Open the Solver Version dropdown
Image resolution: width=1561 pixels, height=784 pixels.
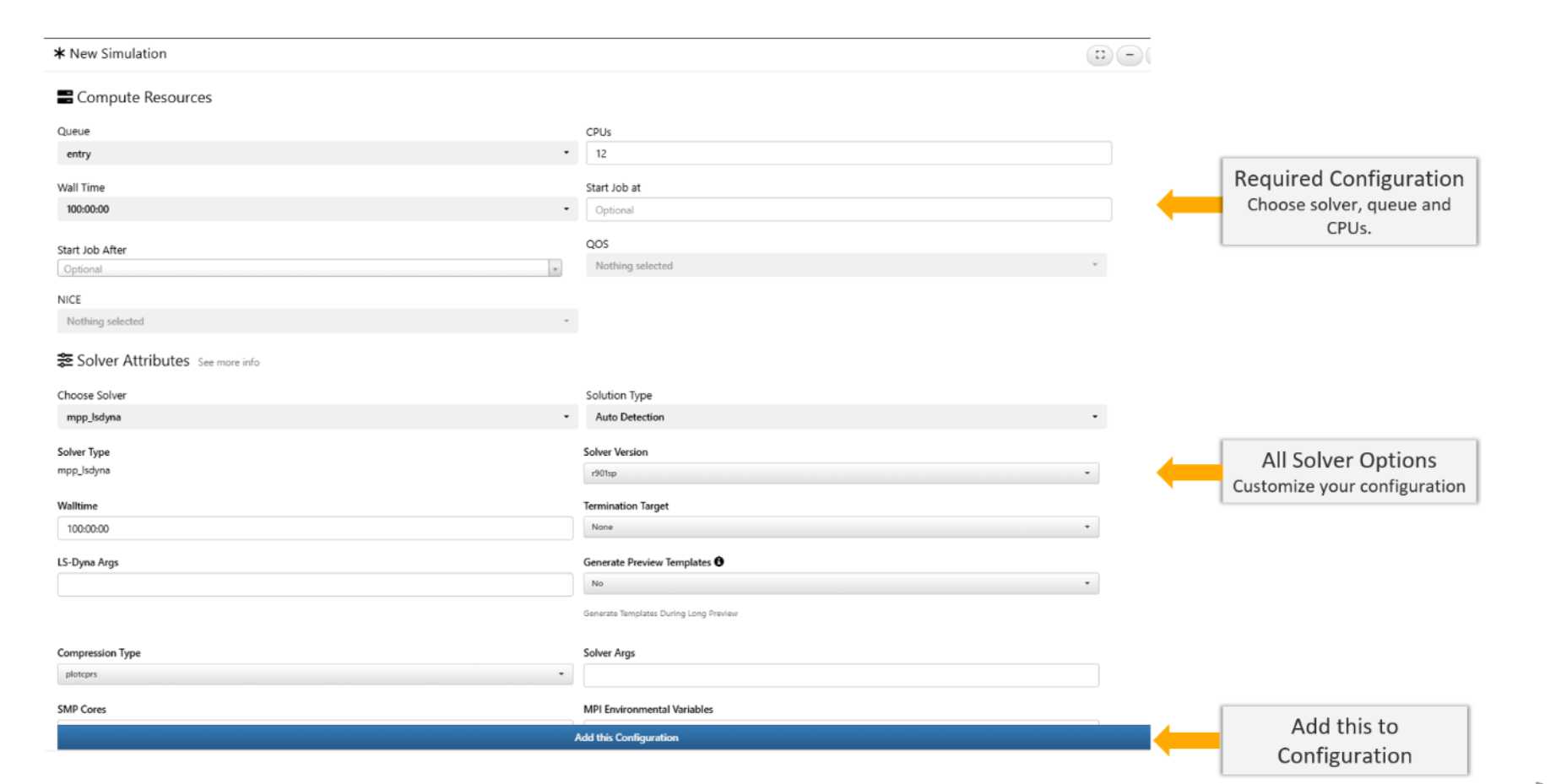(840, 473)
